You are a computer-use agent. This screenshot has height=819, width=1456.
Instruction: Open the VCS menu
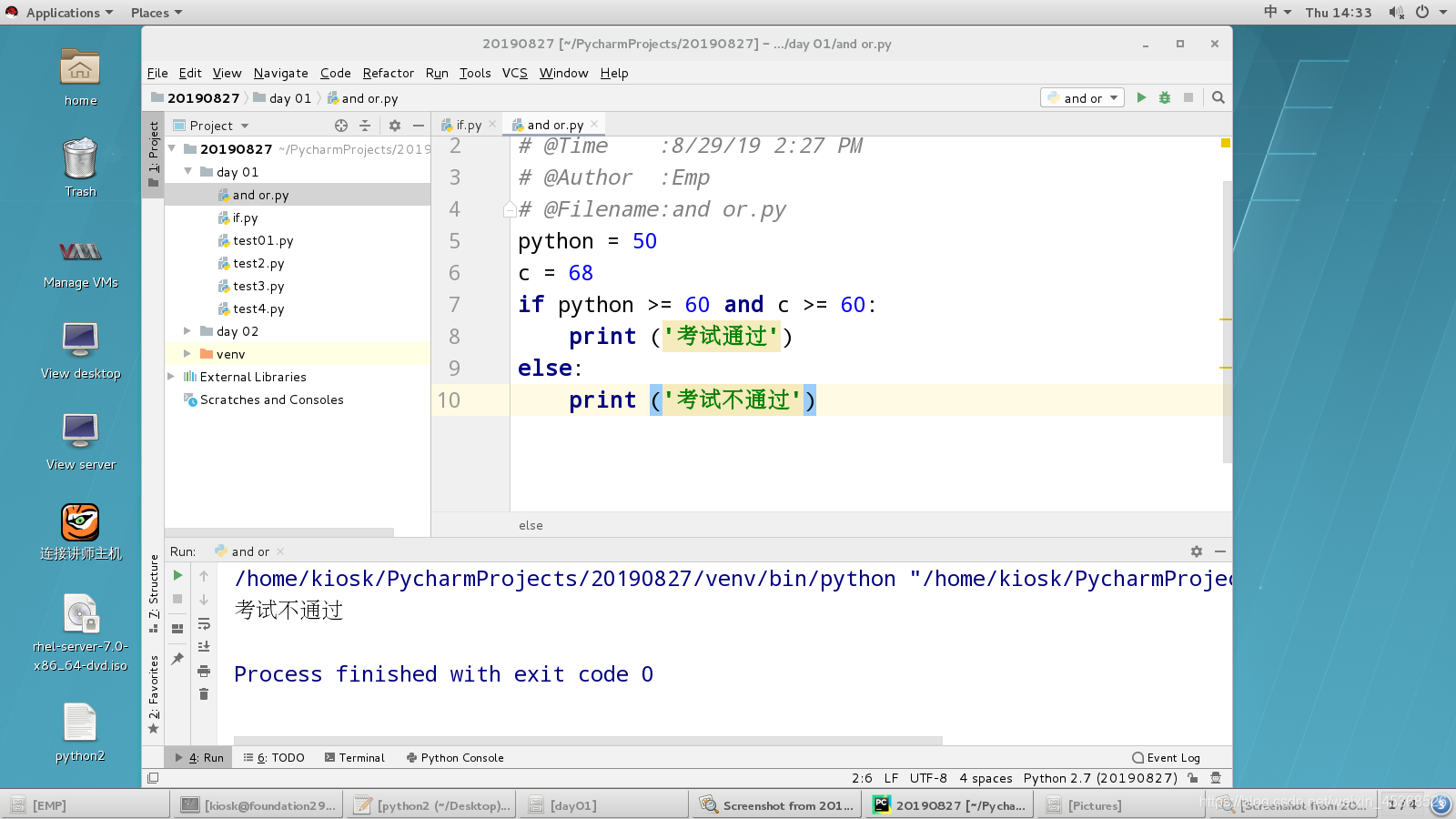tap(515, 73)
